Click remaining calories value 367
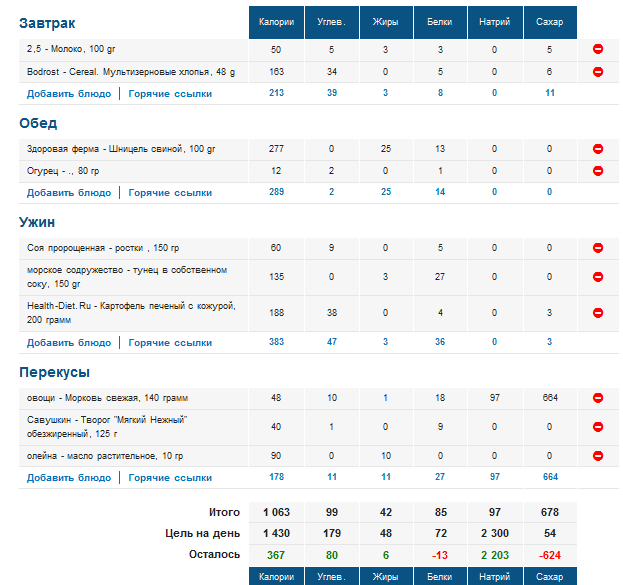This screenshot has width=623, height=585. tap(276, 555)
